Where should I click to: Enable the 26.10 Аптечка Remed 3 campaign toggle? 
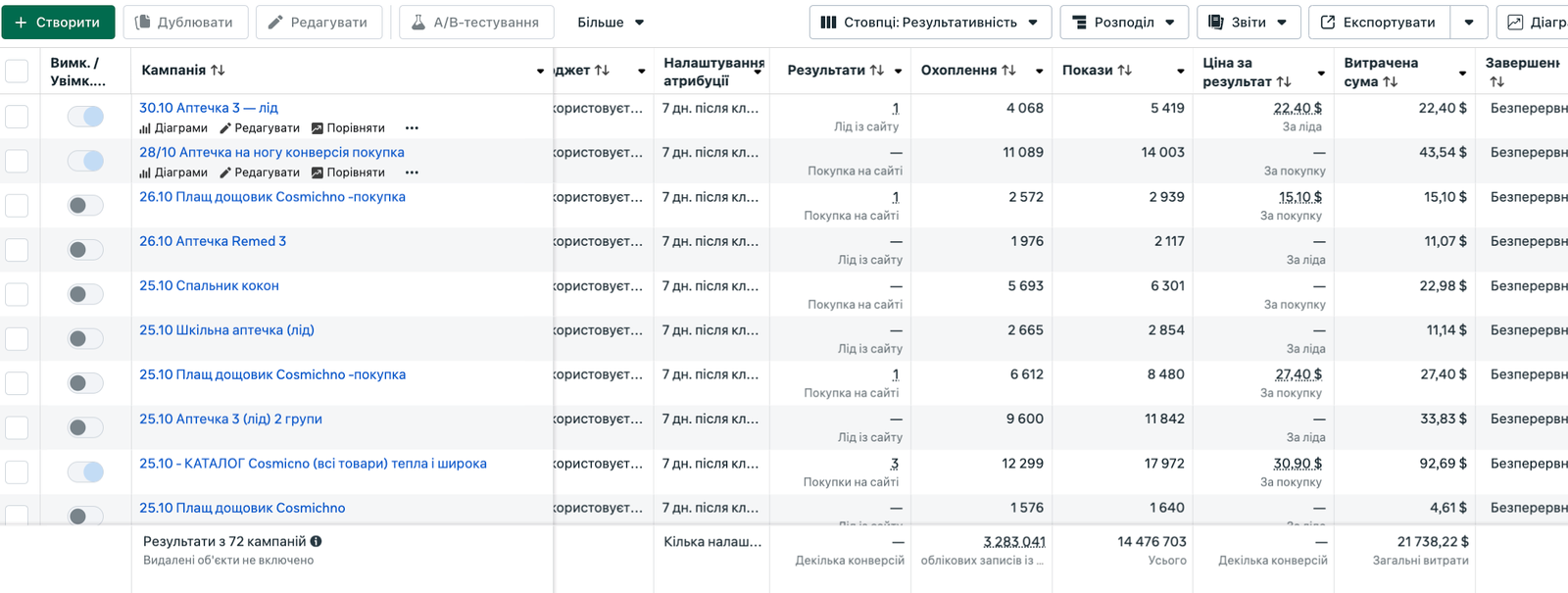coord(85,250)
